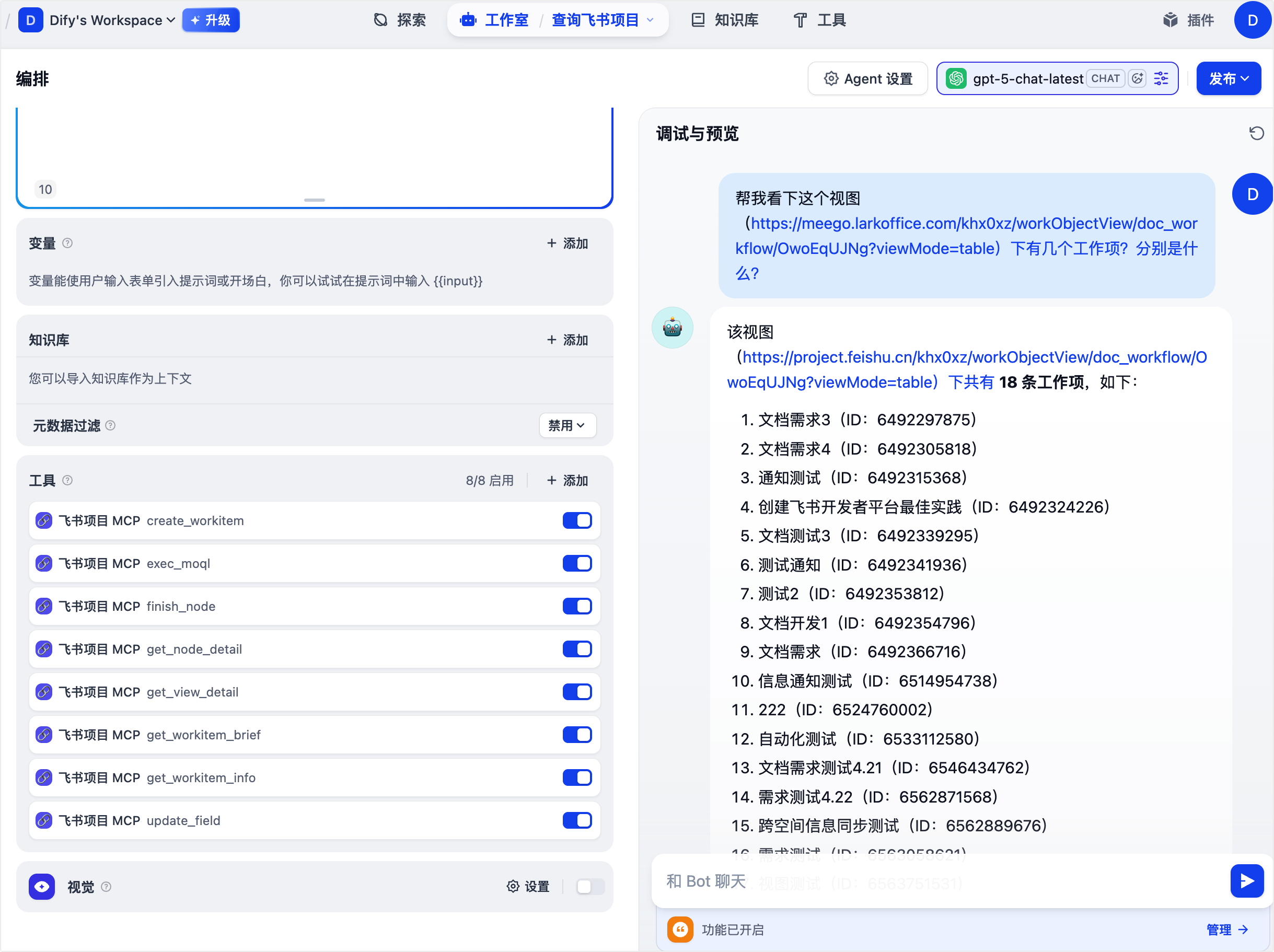Open the gpt-5-chat-latest model selector
This screenshot has height=952, width=1274.
click(1057, 78)
